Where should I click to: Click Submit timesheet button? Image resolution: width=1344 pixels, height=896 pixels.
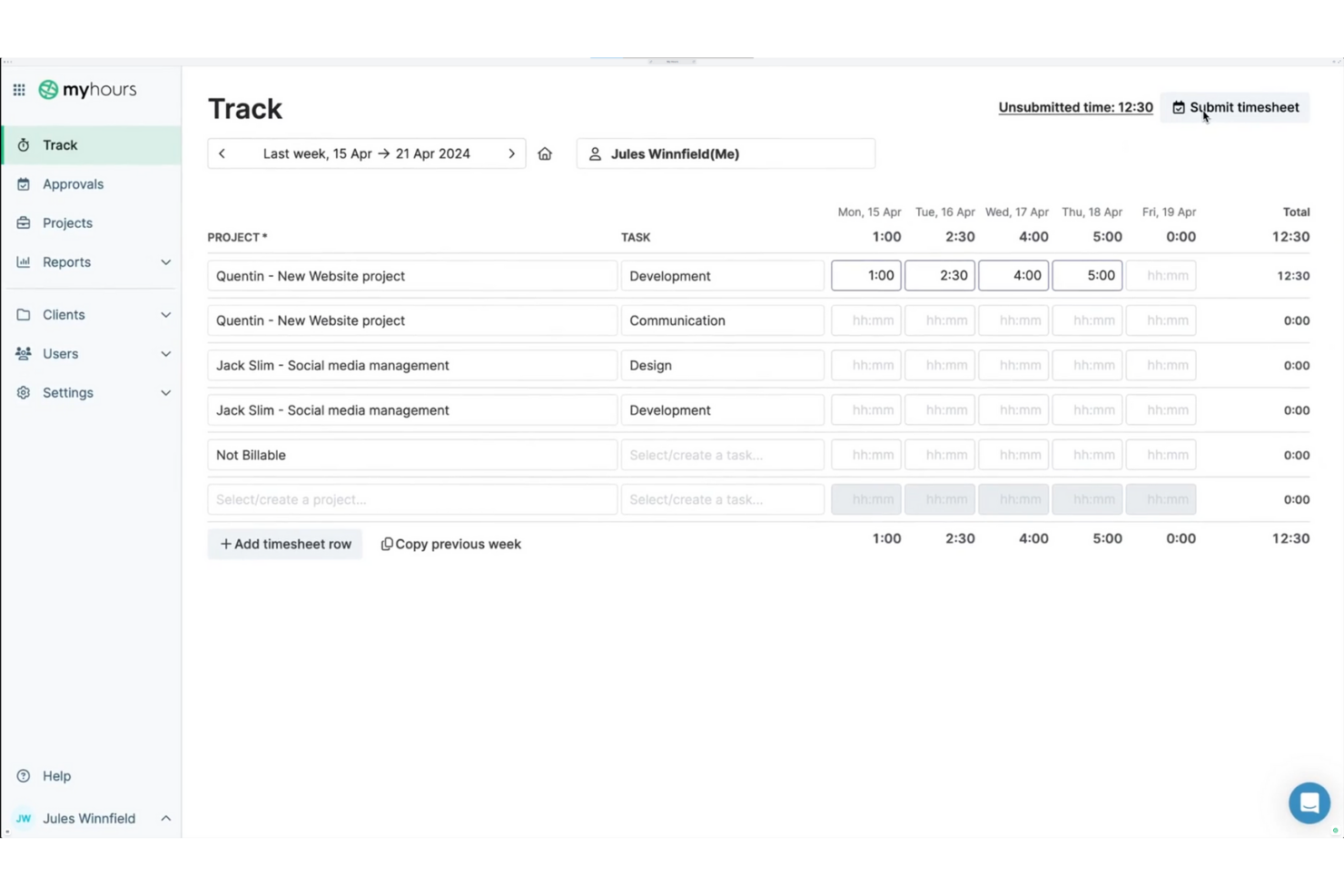click(x=1235, y=108)
